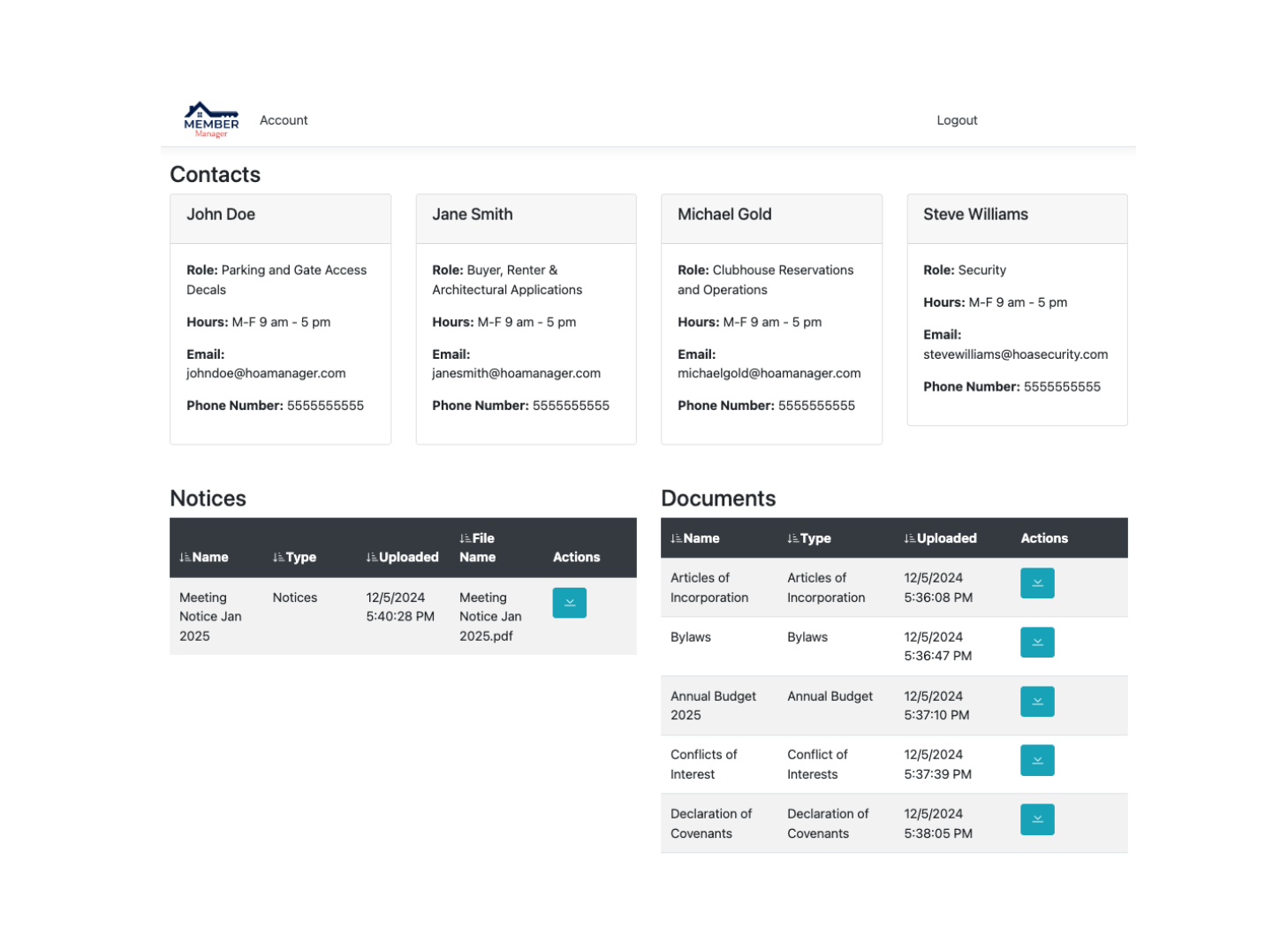The width and height of the screenshot is (1288, 928).
Task: Sort Documents table by Name column
Action: tap(695, 538)
